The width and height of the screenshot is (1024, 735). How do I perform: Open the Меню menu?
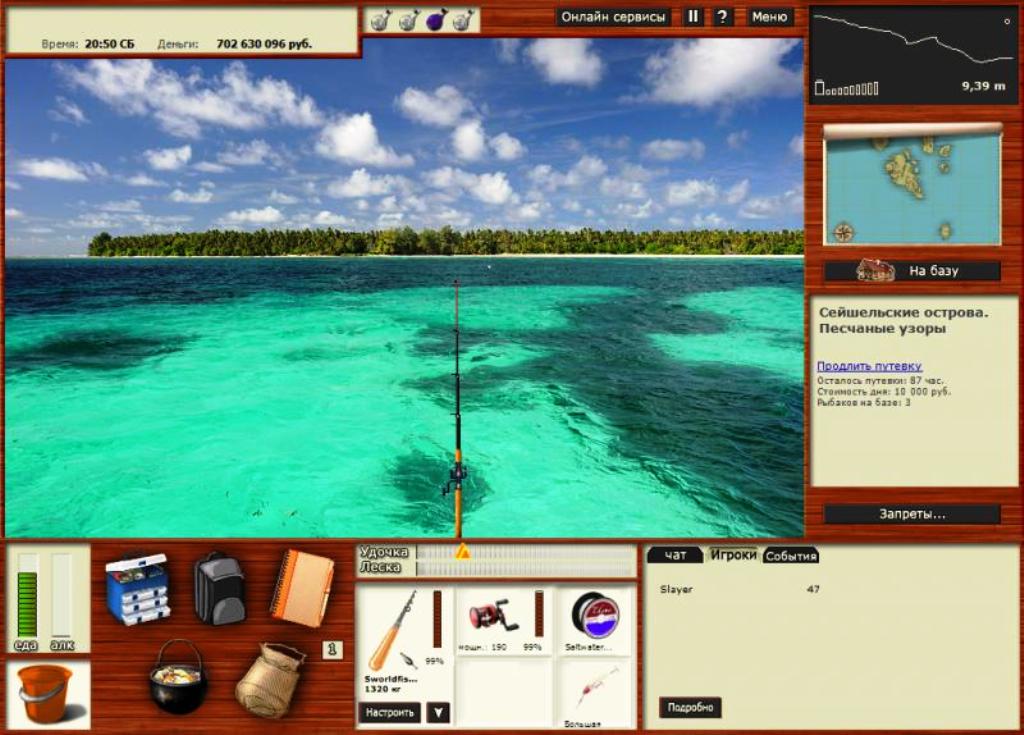pos(769,17)
